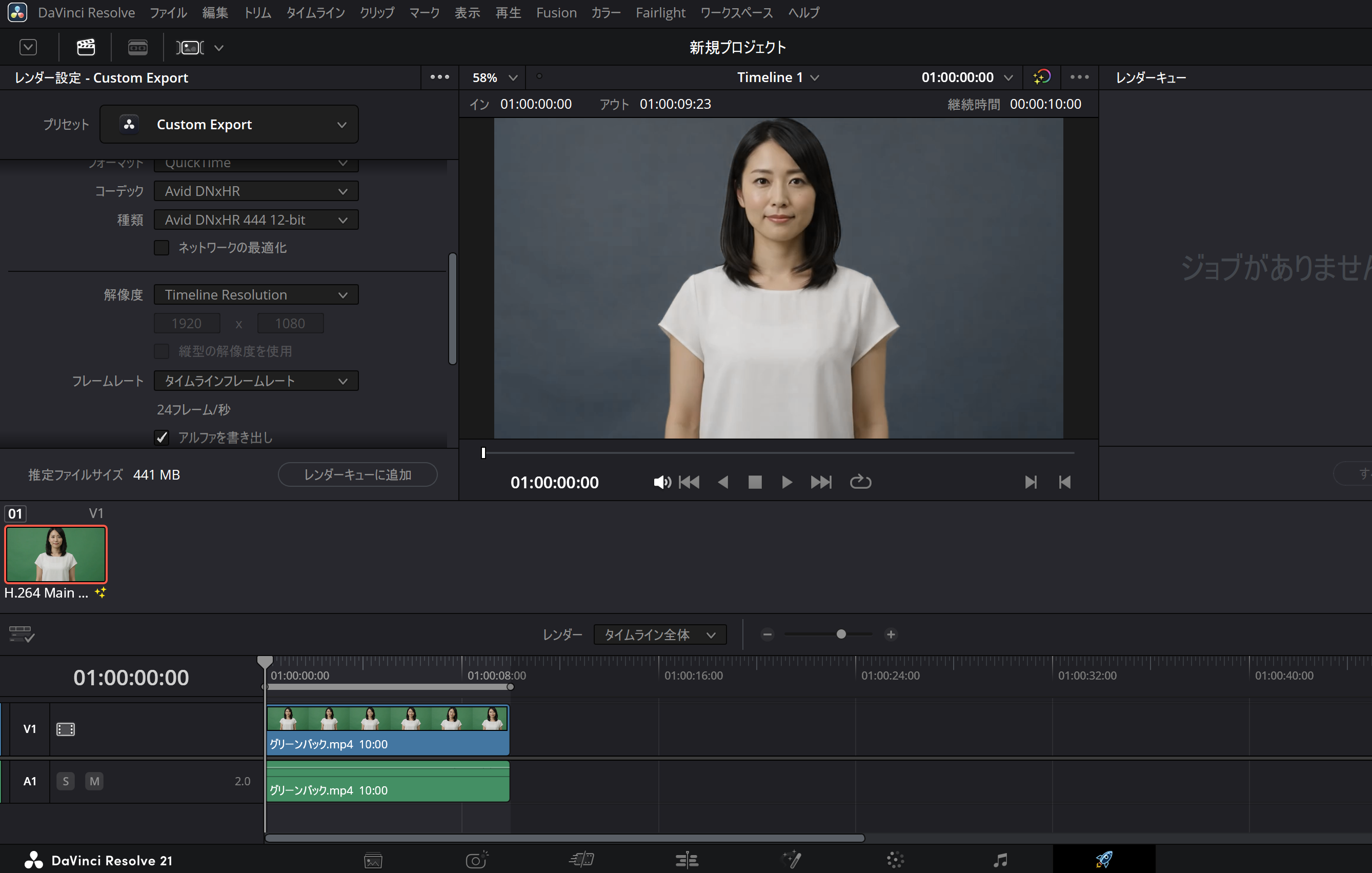Click the clapperboard clips toolbar icon
The width and height of the screenshot is (1372, 873).
86,47
